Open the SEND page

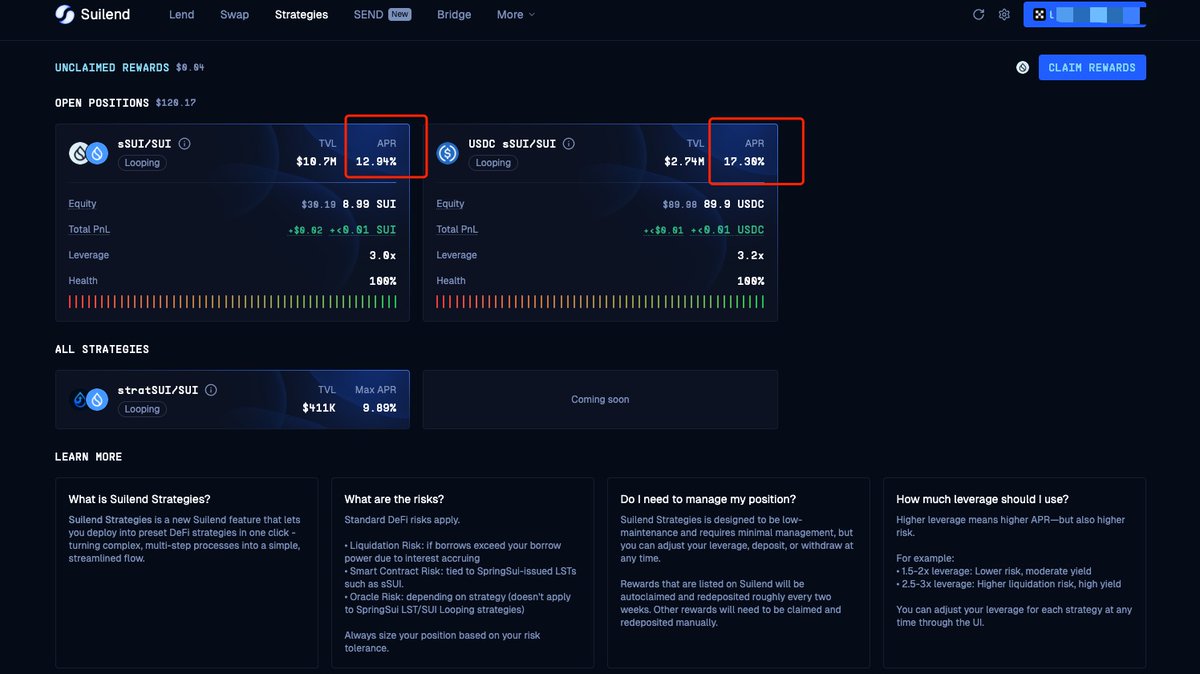click(x=368, y=15)
